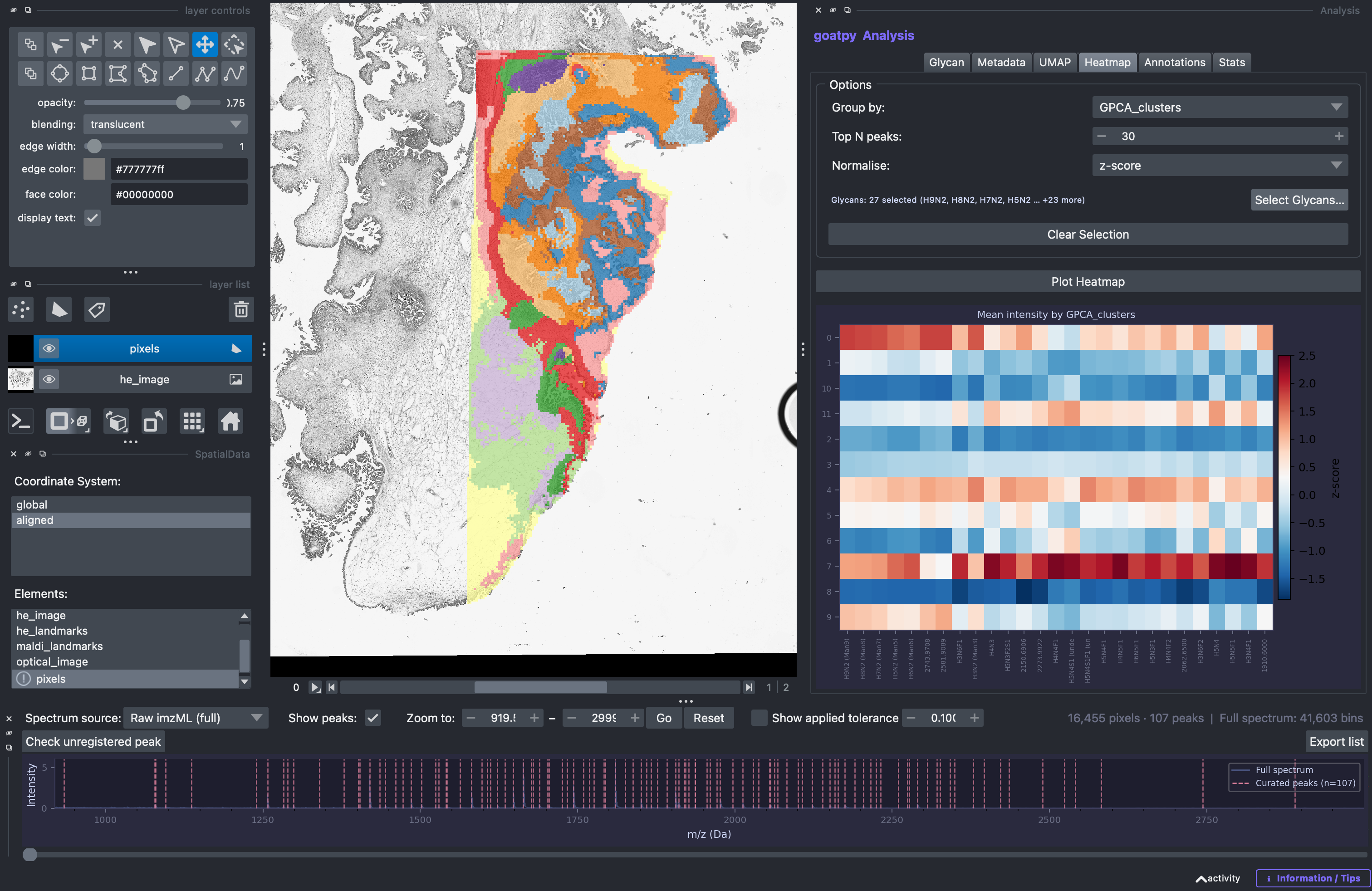This screenshot has height=891, width=1372.
Task: Open the Group by GPCA_clusters dropdown
Action: [x=1220, y=107]
